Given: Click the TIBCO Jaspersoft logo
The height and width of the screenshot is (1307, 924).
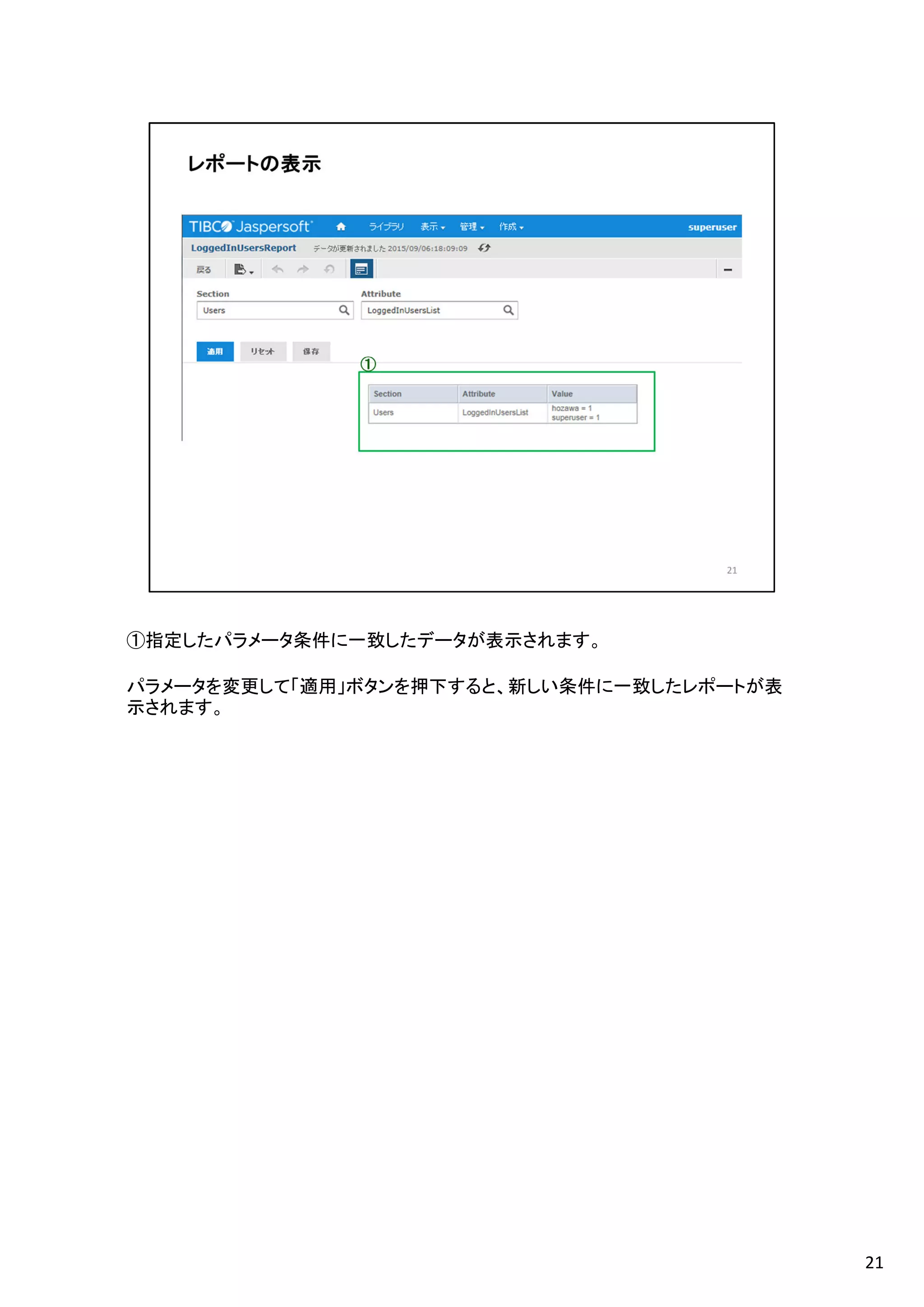Looking at the screenshot, I should point(250,227).
